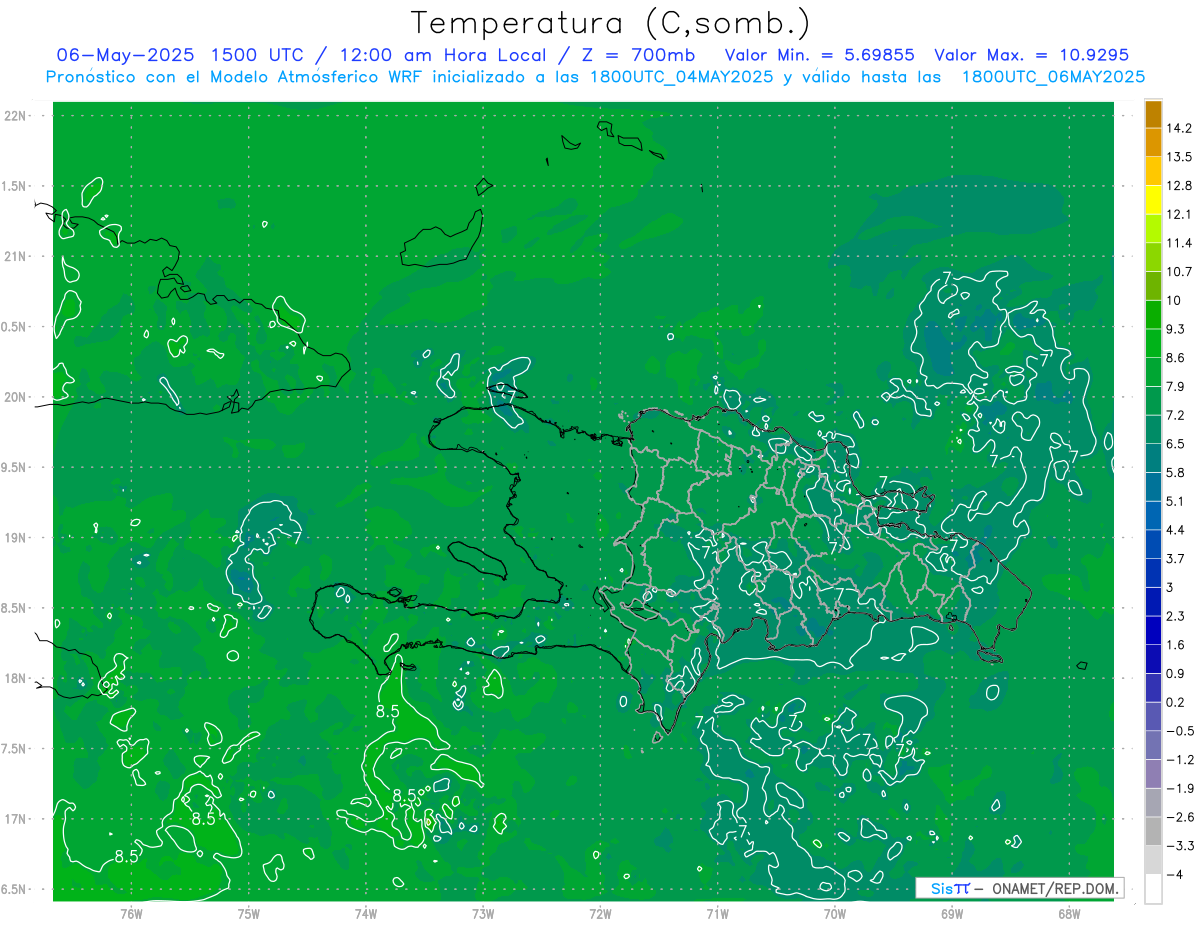Click the 'ONAMET/REP.DOM.' credit label

(x=1055, y=888)
